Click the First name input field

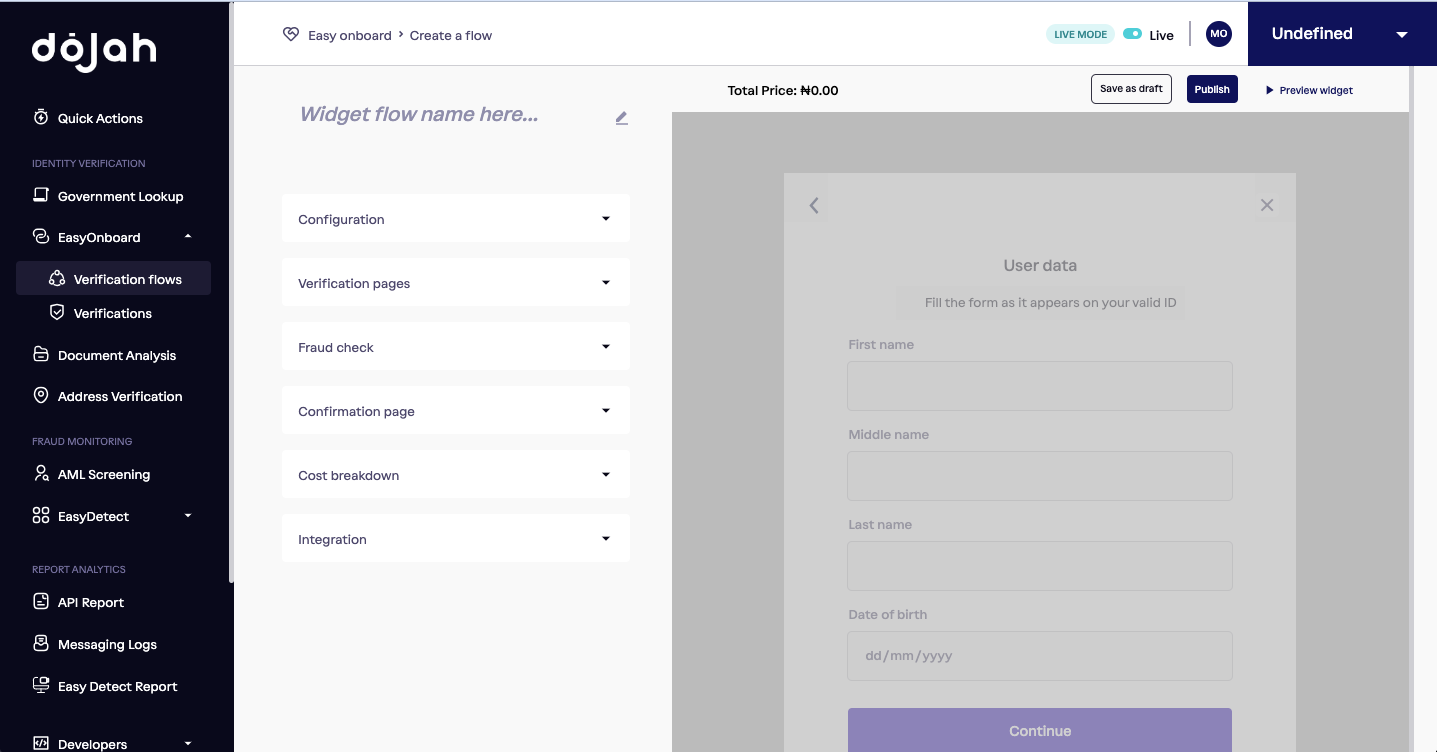tap(1040, 386)
